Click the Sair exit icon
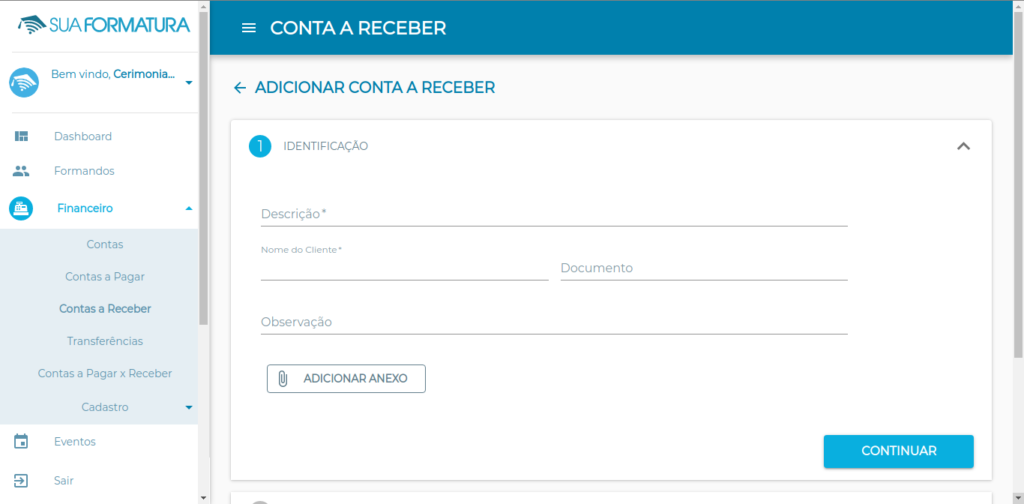Viewport: 1024px width, 504px height. pyautogui.click(x=22, y=480)
